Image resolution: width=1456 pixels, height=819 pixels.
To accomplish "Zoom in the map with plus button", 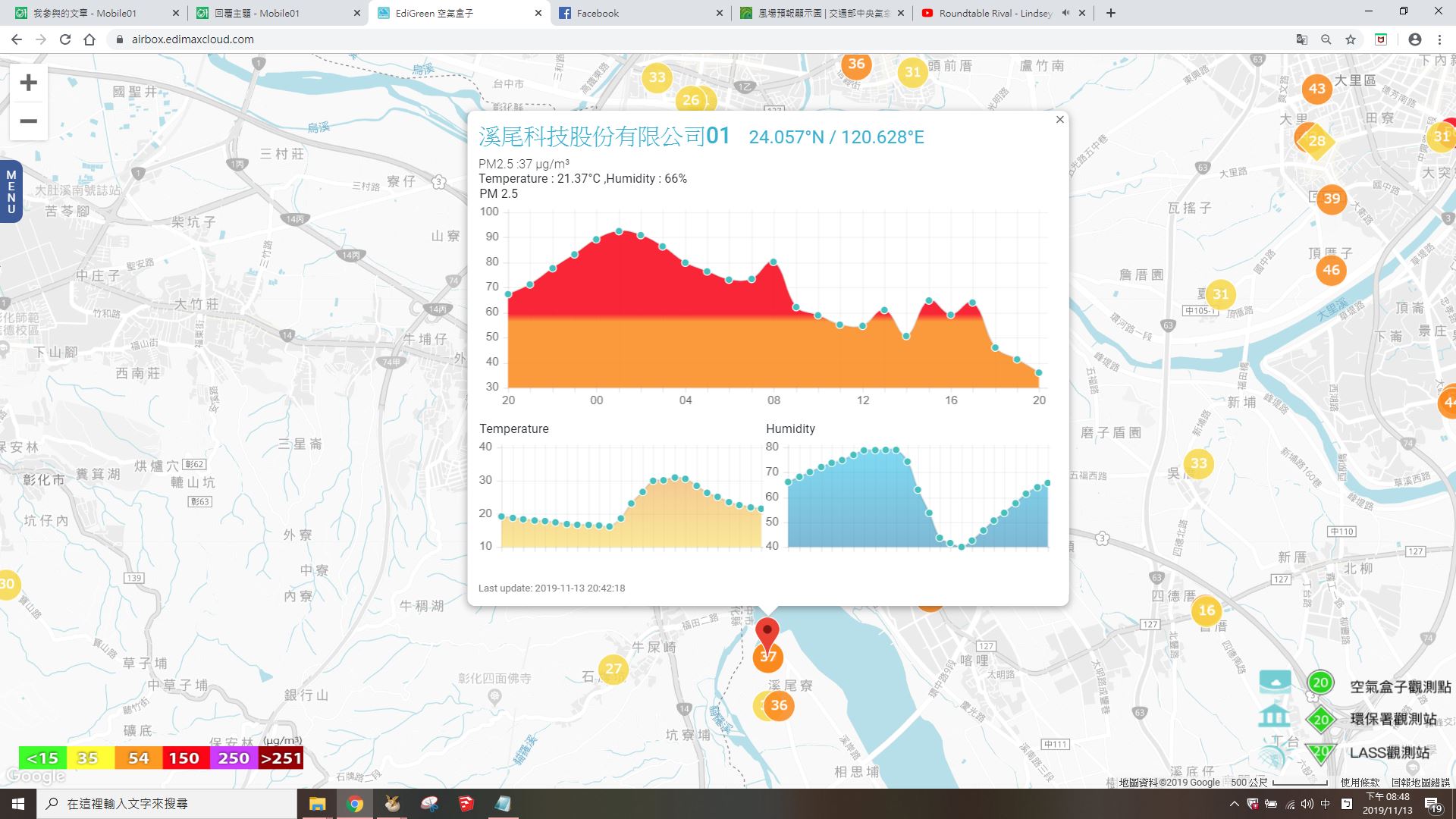I will pyautogui.click(x=28, y=83).
